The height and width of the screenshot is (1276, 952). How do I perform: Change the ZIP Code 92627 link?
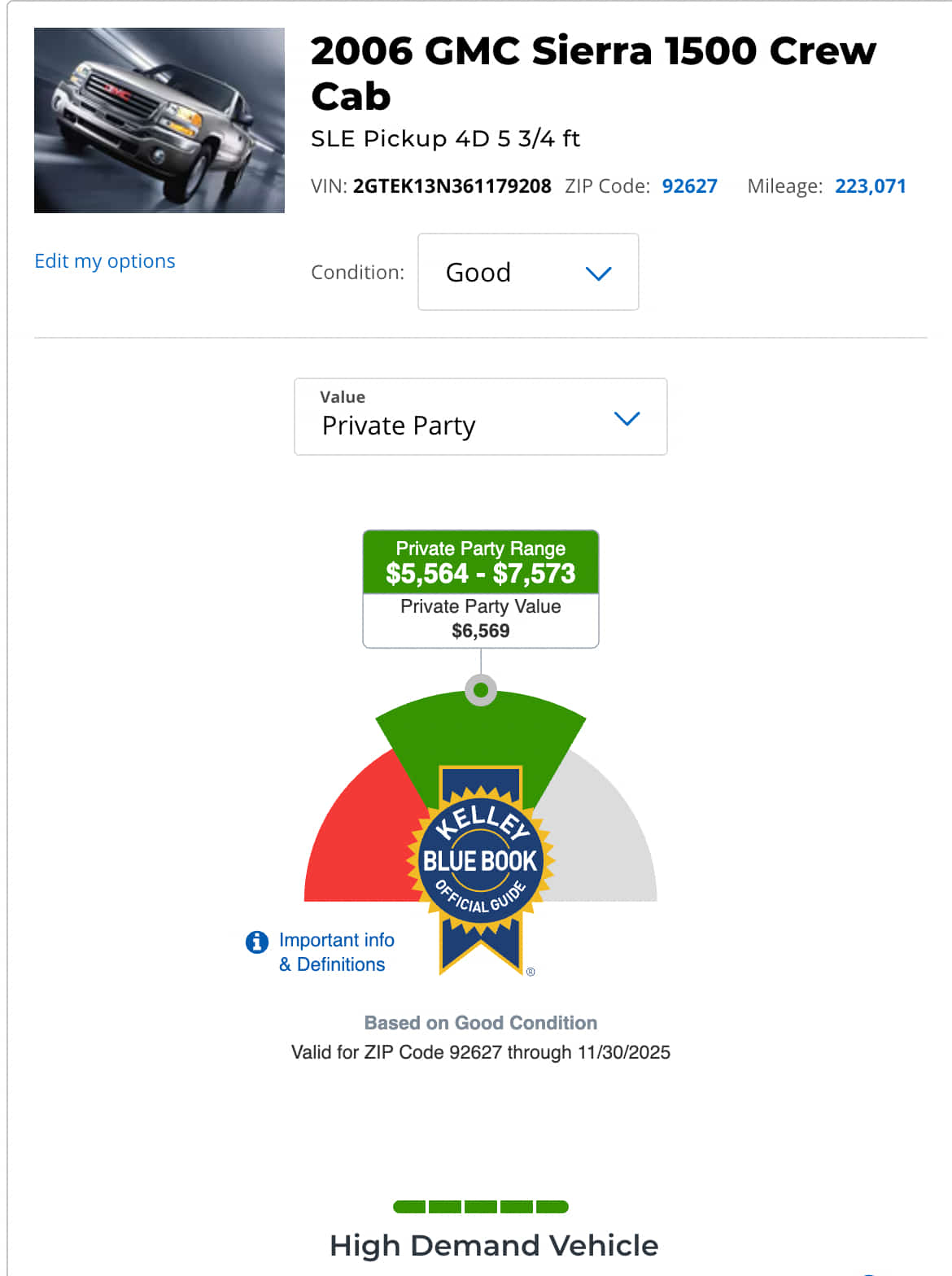coord(689,186)
